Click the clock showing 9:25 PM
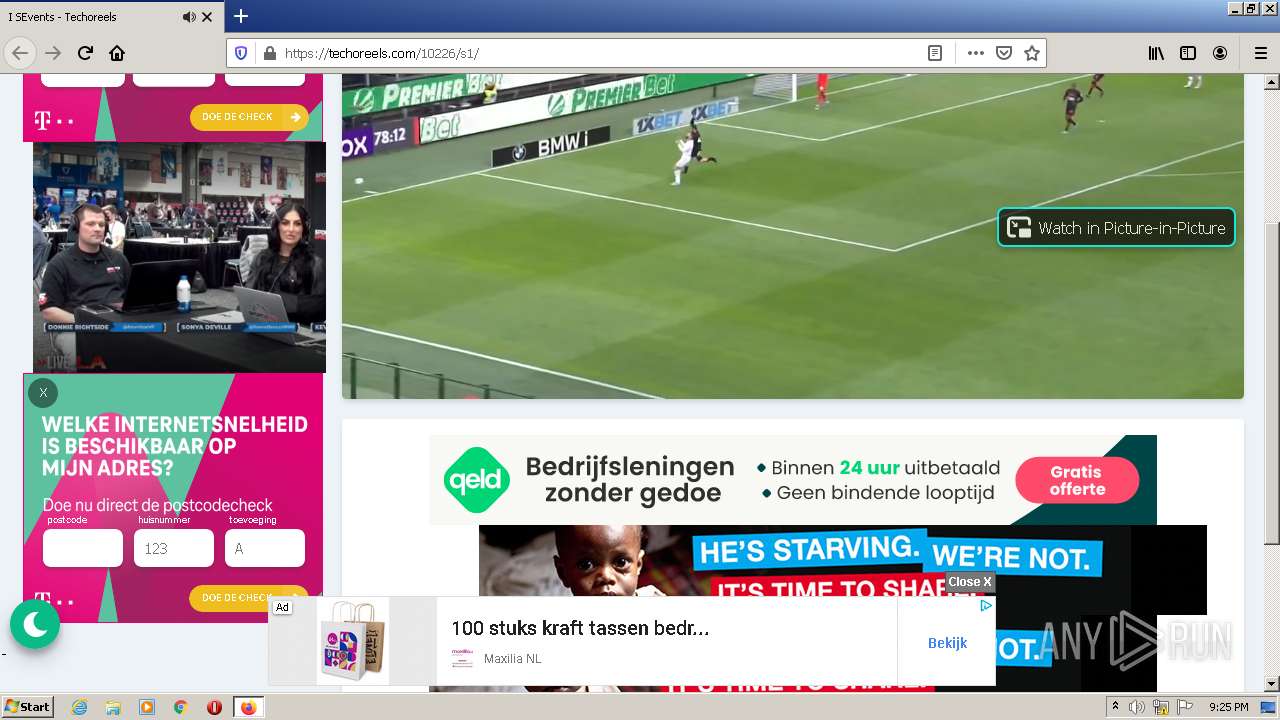Screen dimensions: 1280x720 [1229, 707]
